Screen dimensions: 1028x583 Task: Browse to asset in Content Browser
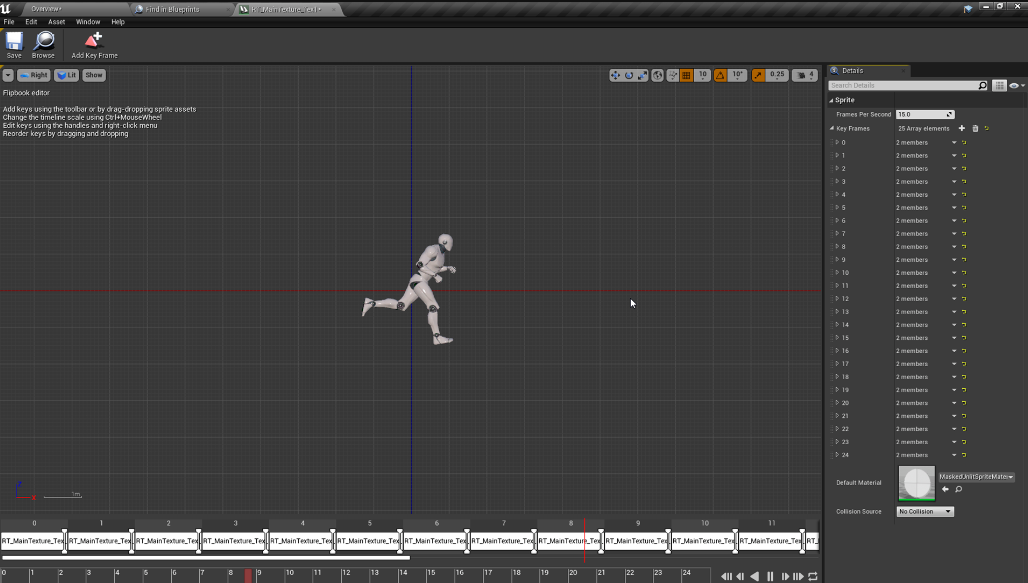pos(43,45)
